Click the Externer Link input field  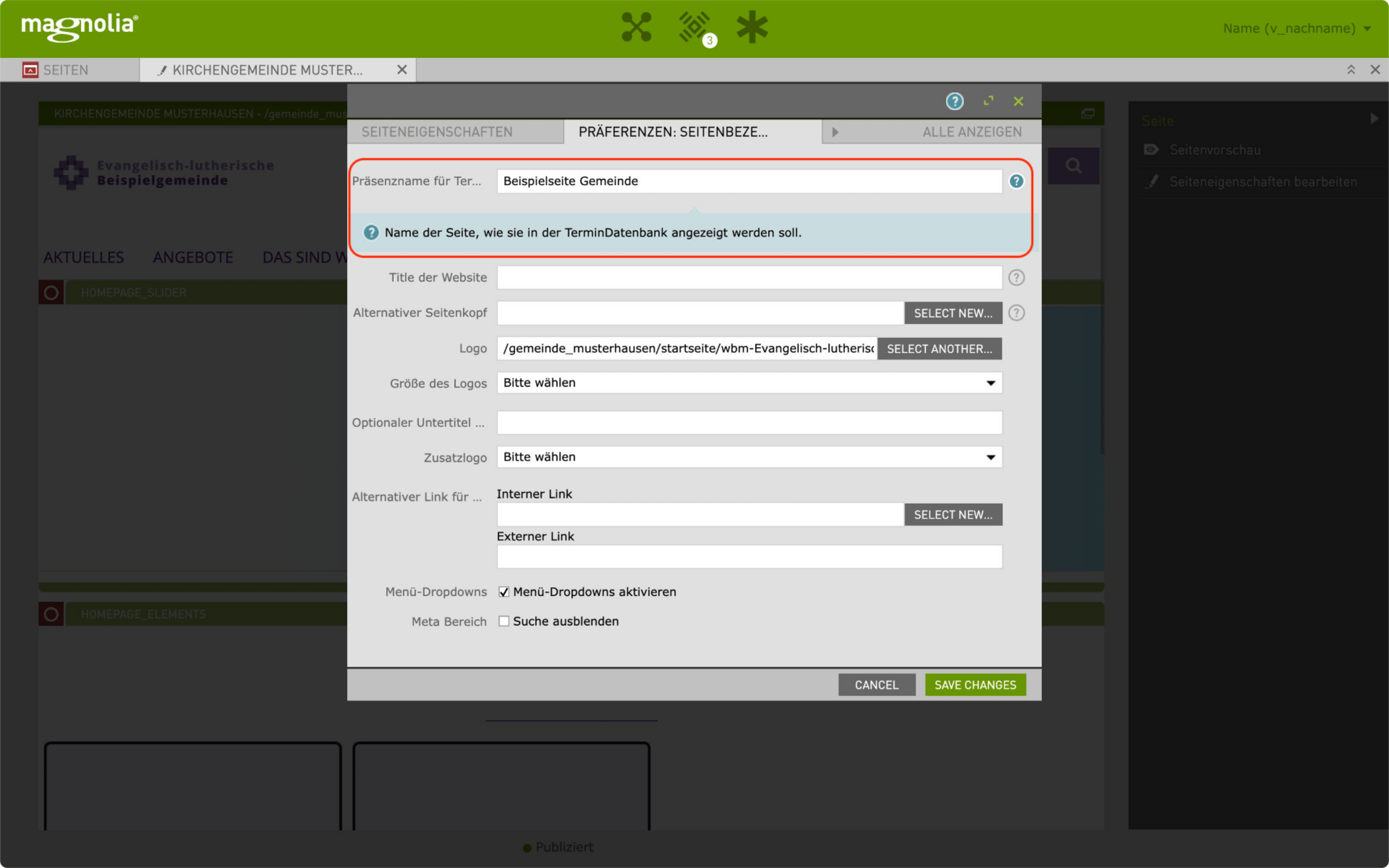[750, 557]
